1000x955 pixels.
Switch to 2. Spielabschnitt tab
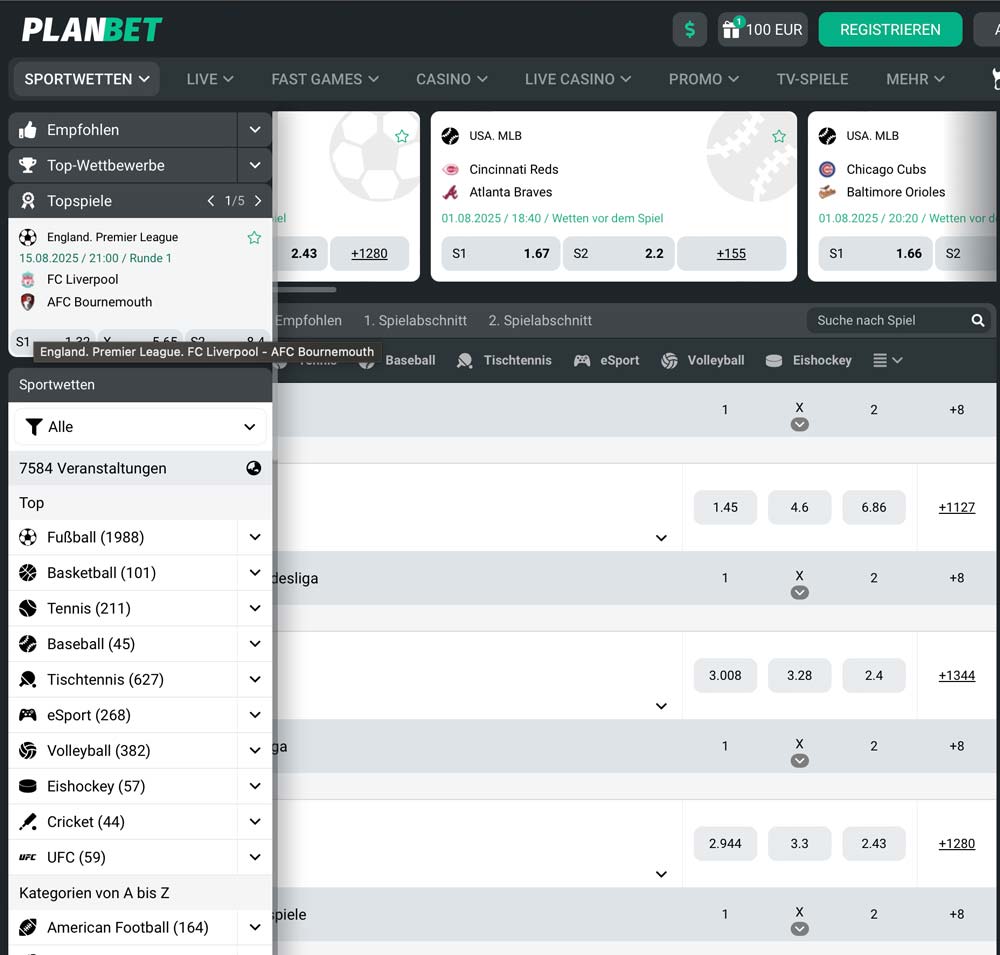[x=540, y=320]
